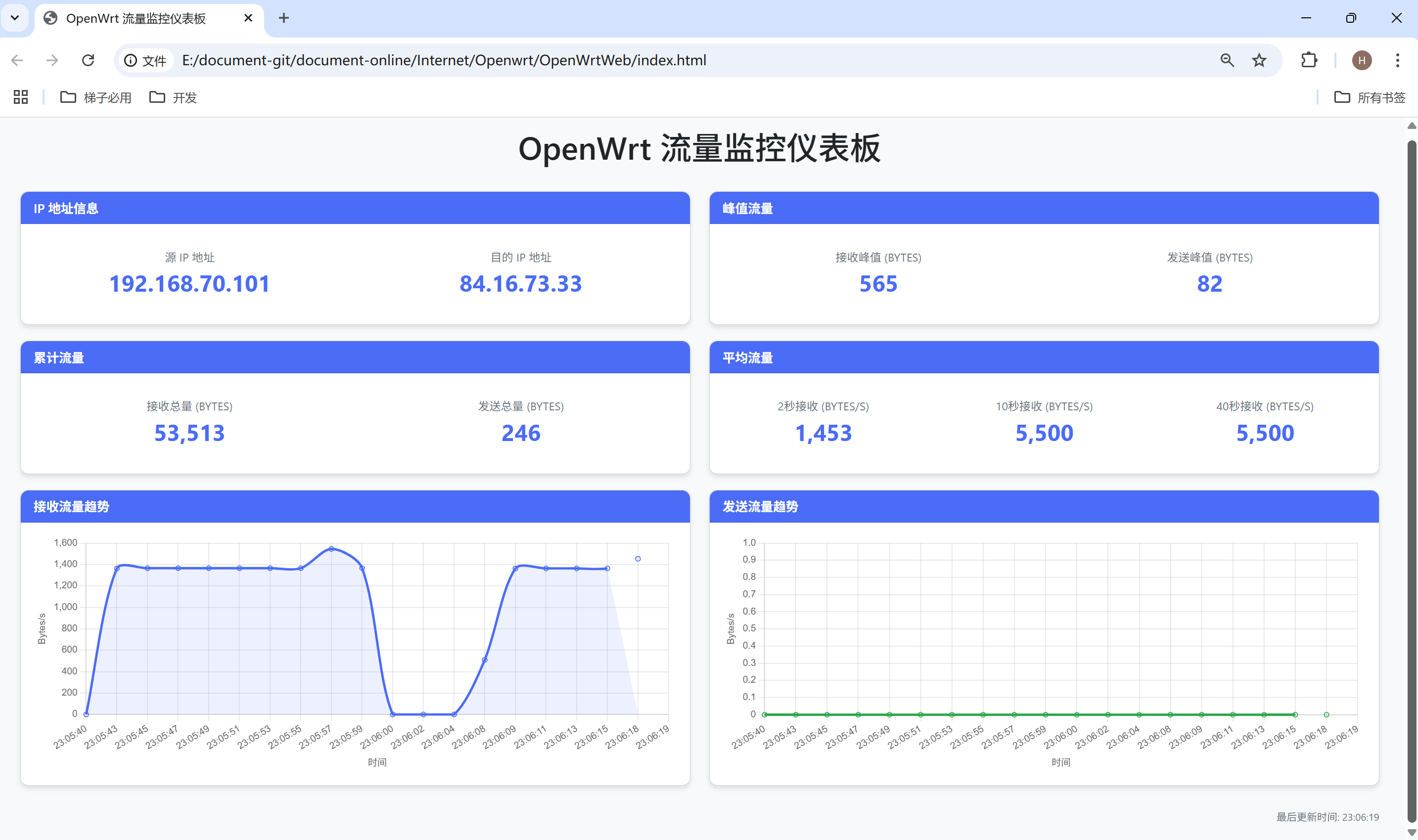The image size is (1418, 840).
Task: Expand the tab search dropdown arrow
Action: 15,18
